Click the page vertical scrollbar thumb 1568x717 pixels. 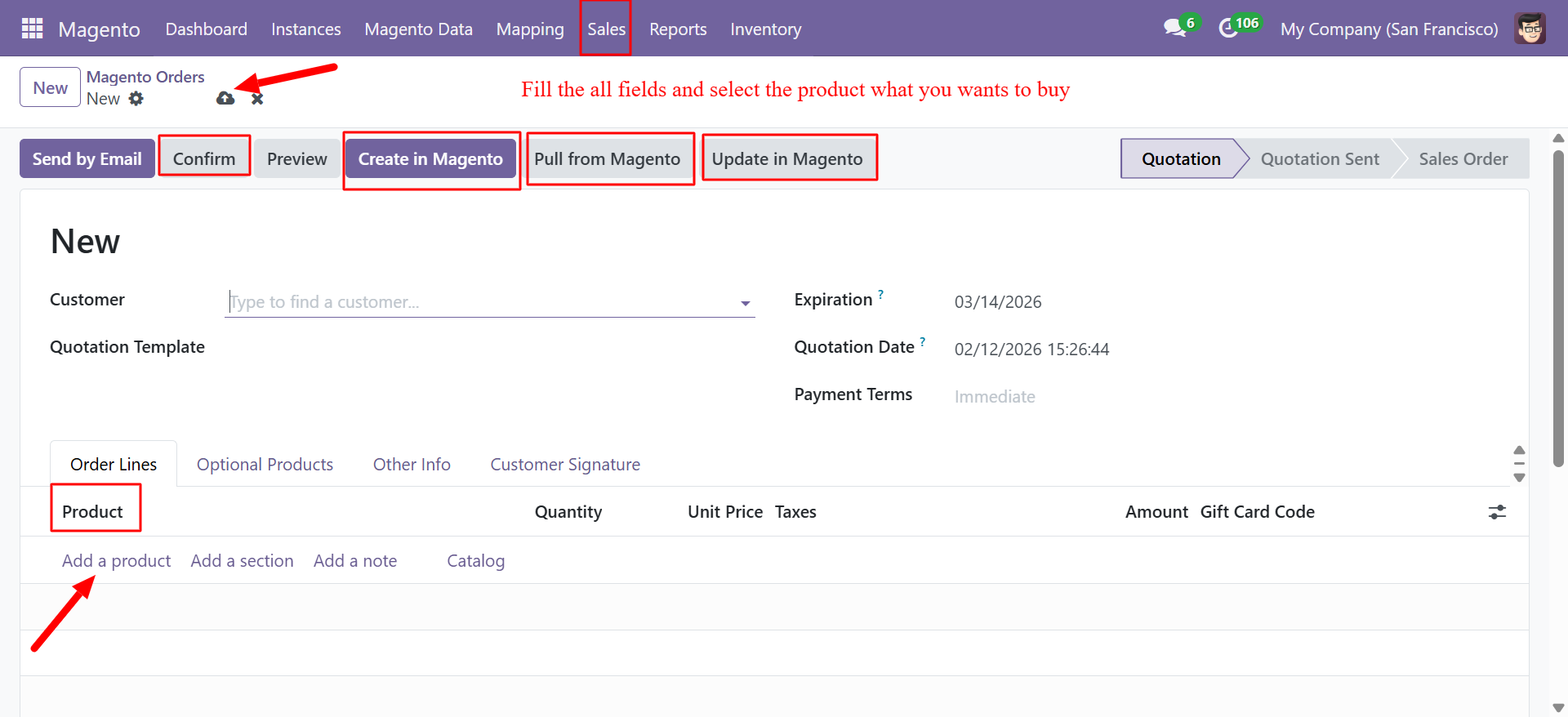pos(1558,309)
